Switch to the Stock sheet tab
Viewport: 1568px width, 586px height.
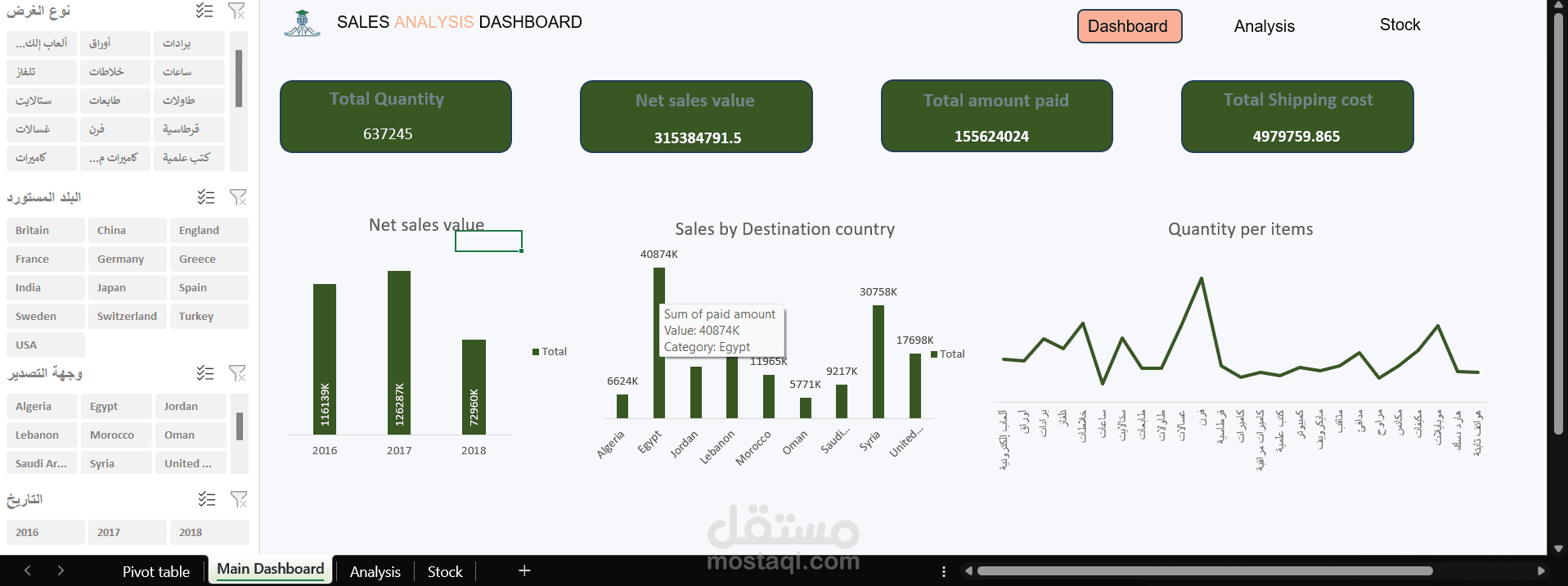click(445, 571)
